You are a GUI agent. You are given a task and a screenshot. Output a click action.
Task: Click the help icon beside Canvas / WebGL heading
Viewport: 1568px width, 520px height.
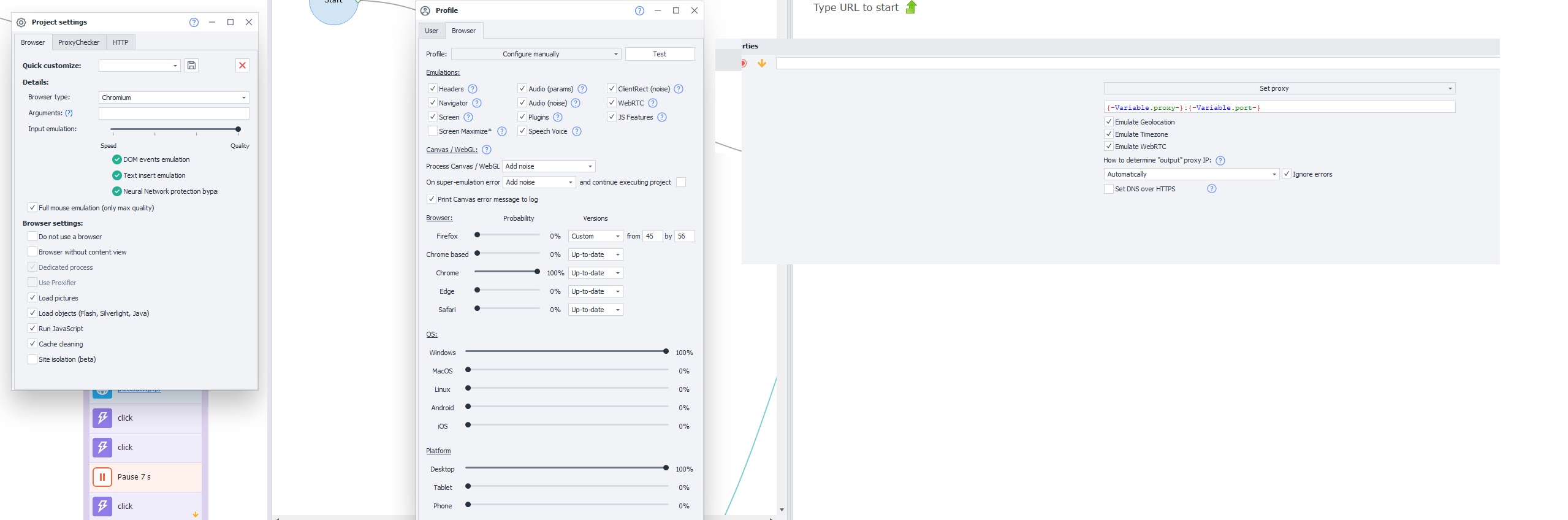(x=487, y=150)
